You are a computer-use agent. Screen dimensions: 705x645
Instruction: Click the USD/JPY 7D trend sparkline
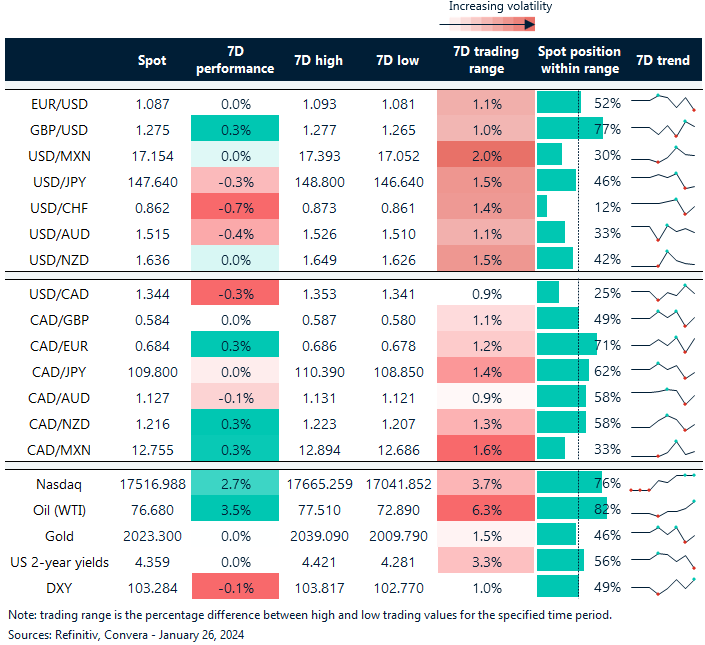tap(663, 181)
